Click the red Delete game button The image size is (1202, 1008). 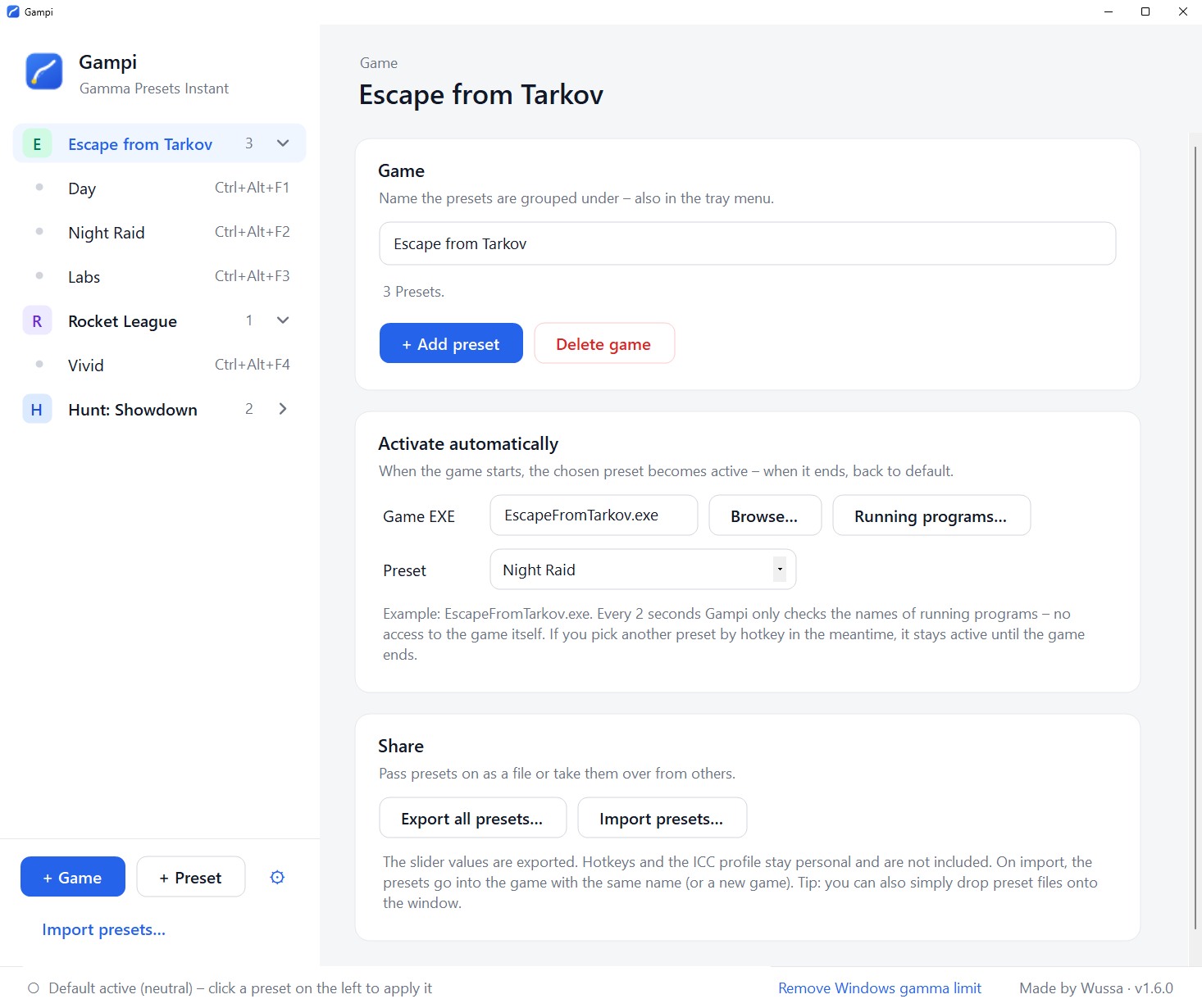pyautogui.click(x=604, y=343)
